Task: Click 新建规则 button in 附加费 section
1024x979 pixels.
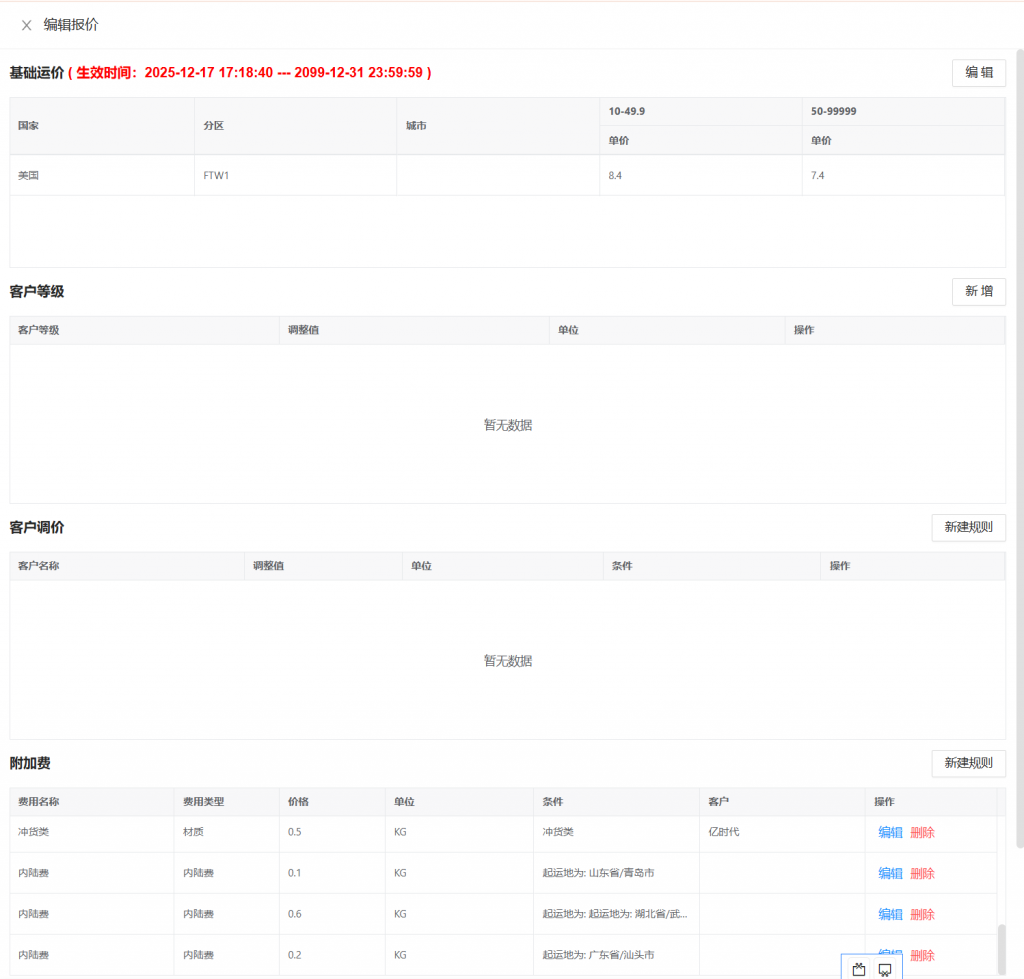Action: [968, 764]
